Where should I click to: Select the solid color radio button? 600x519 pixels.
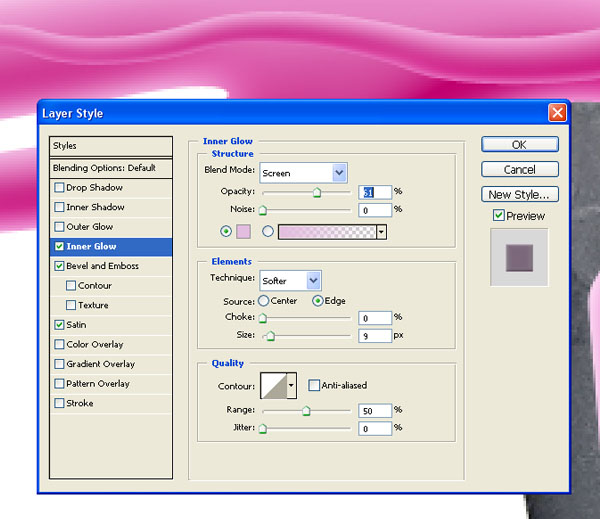pyautogui.click(x=226, y=231)
